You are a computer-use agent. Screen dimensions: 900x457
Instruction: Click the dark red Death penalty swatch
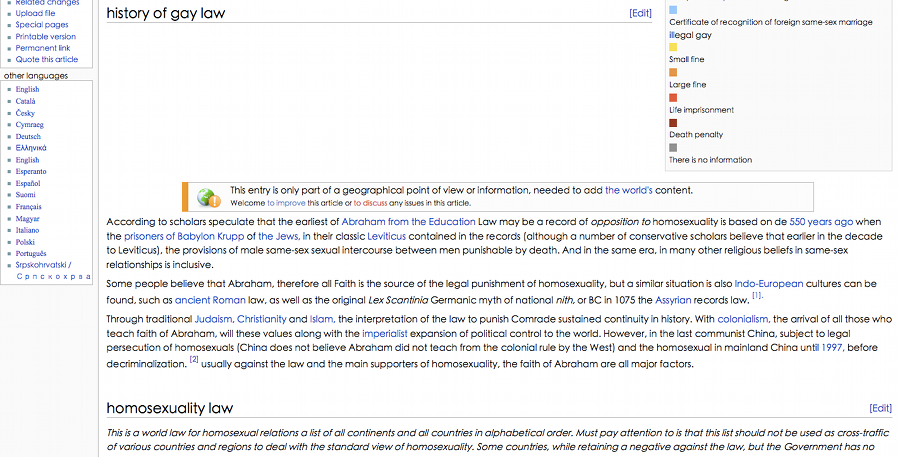[673, 123]
